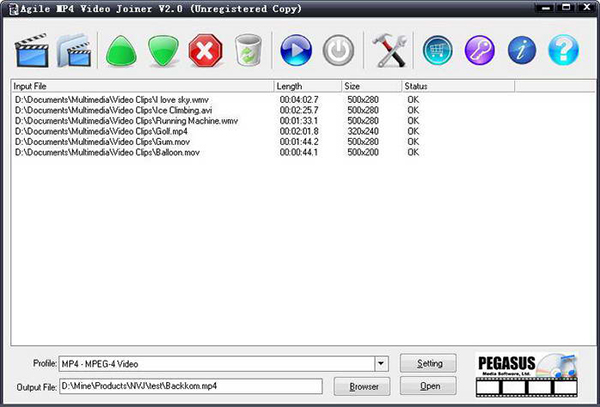
Task: Move selected file down with green arrow
Action: [x=162, y=49]
